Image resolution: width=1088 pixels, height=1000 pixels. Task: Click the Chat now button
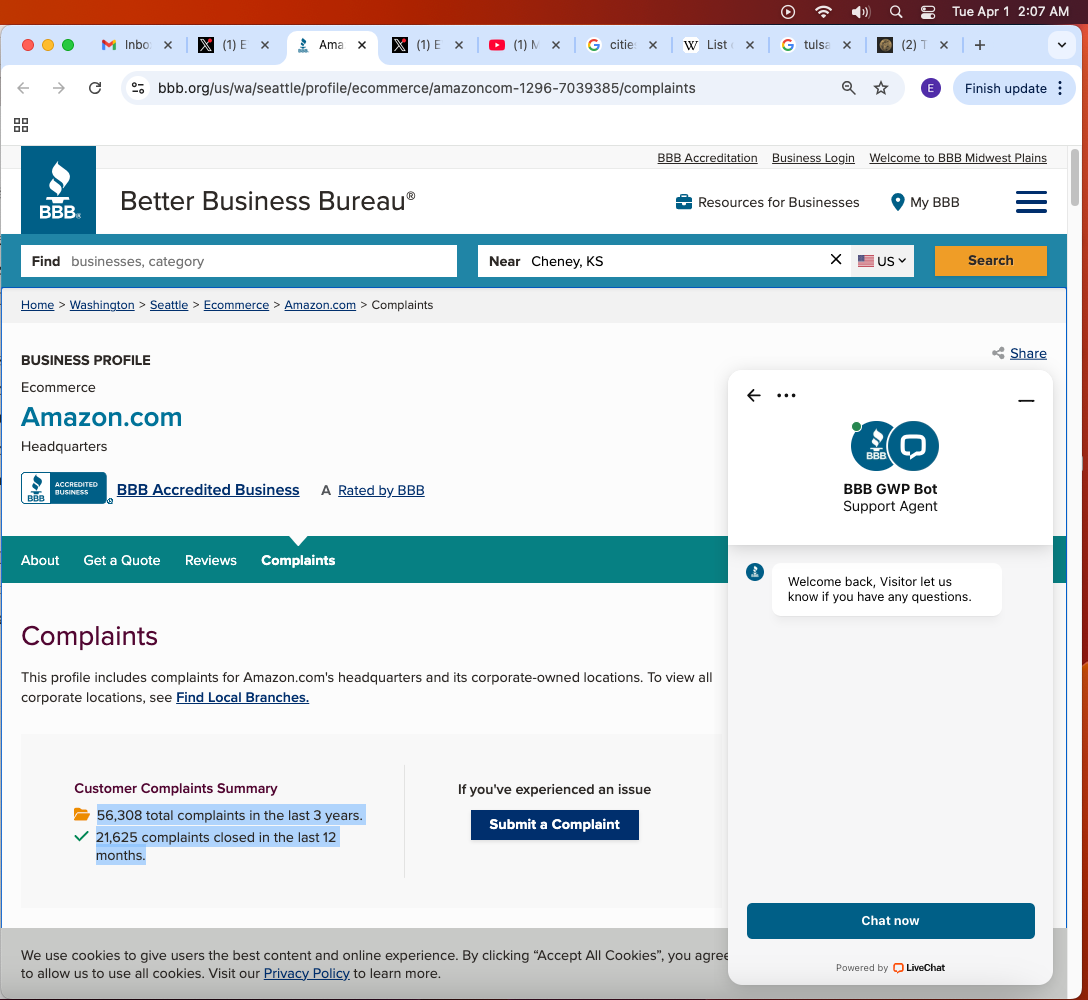890,920
